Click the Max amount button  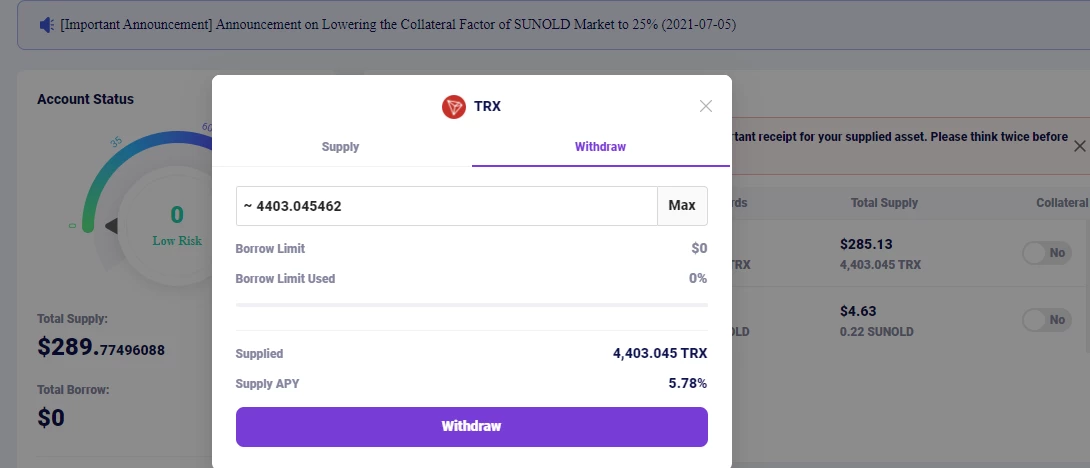[682, 206]
